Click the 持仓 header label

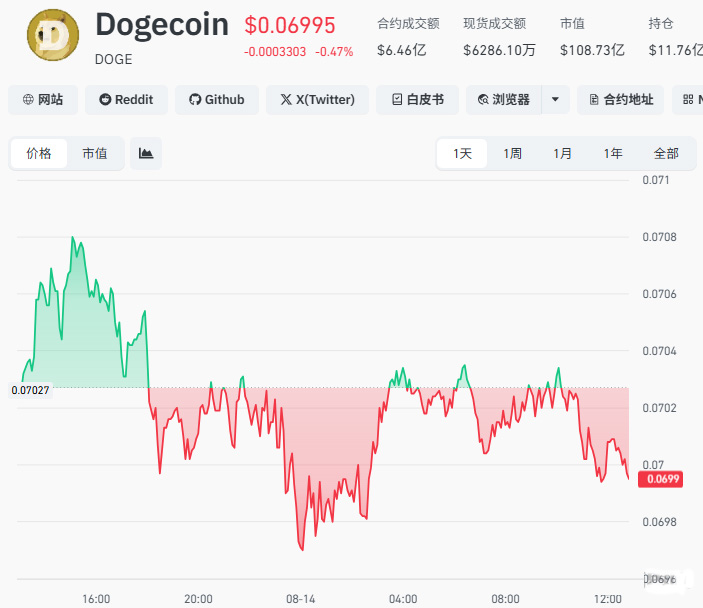tap(661, 23)
